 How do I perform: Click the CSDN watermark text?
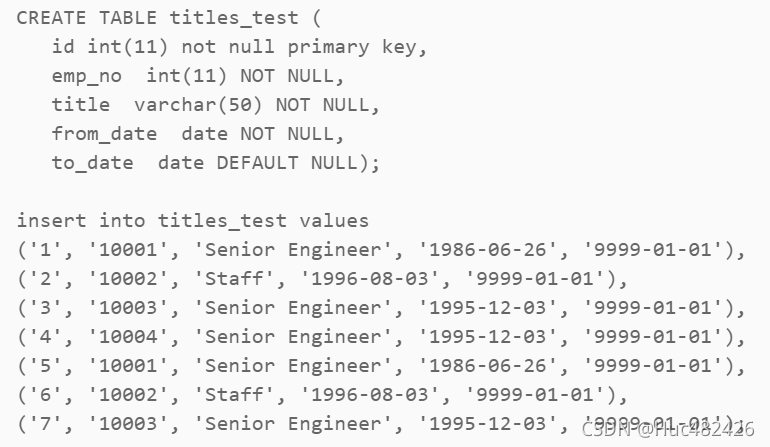[668, 429]
